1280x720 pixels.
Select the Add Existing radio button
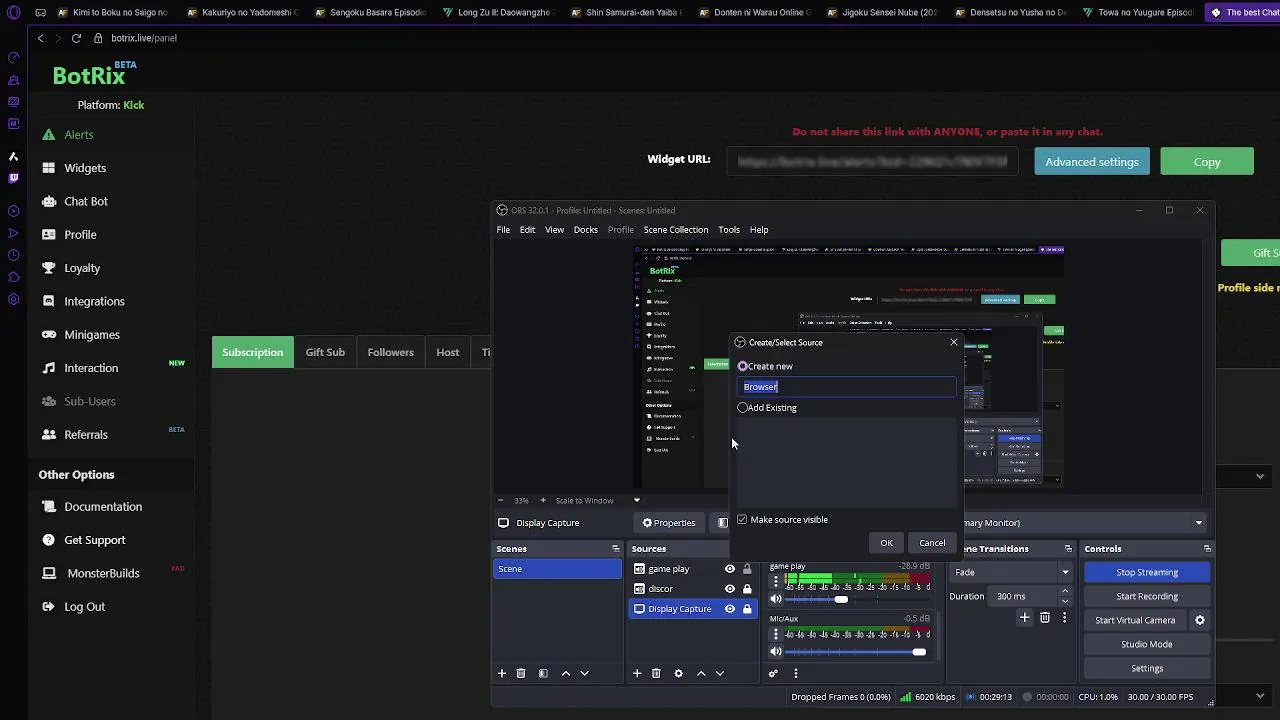coord(742,408)
